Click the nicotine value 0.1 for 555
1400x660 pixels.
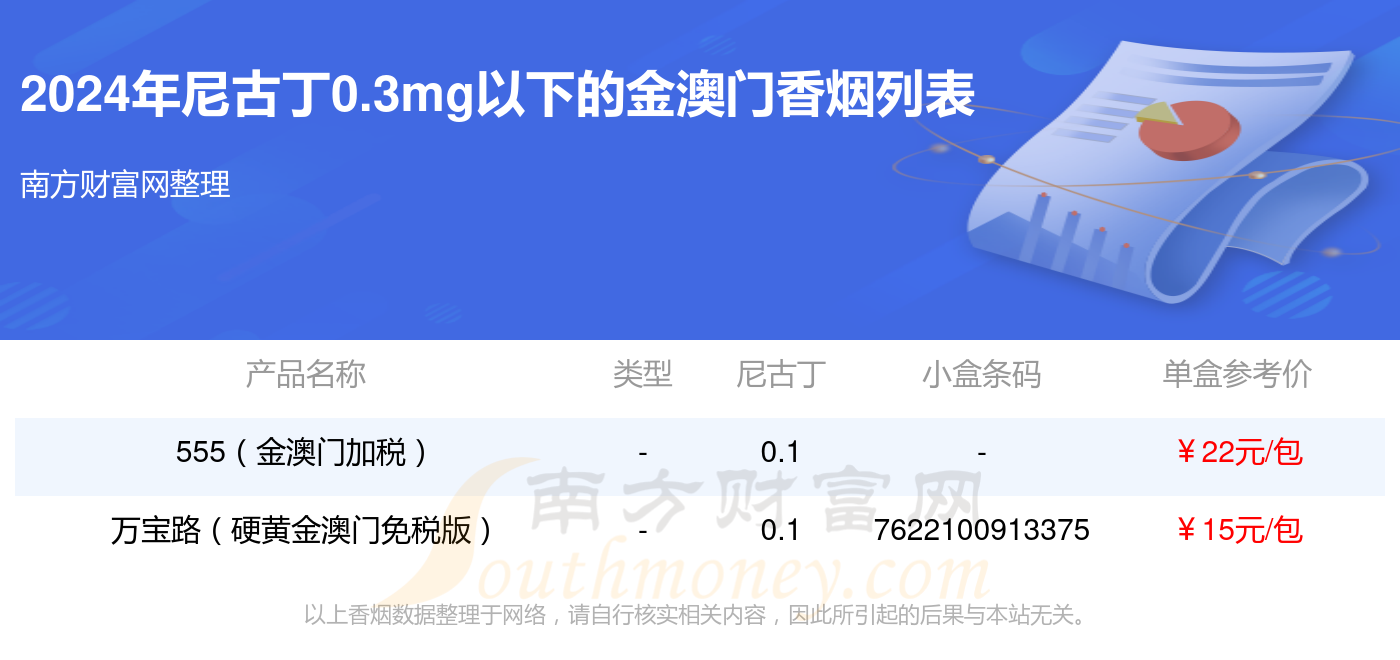(x=781, y=453)
